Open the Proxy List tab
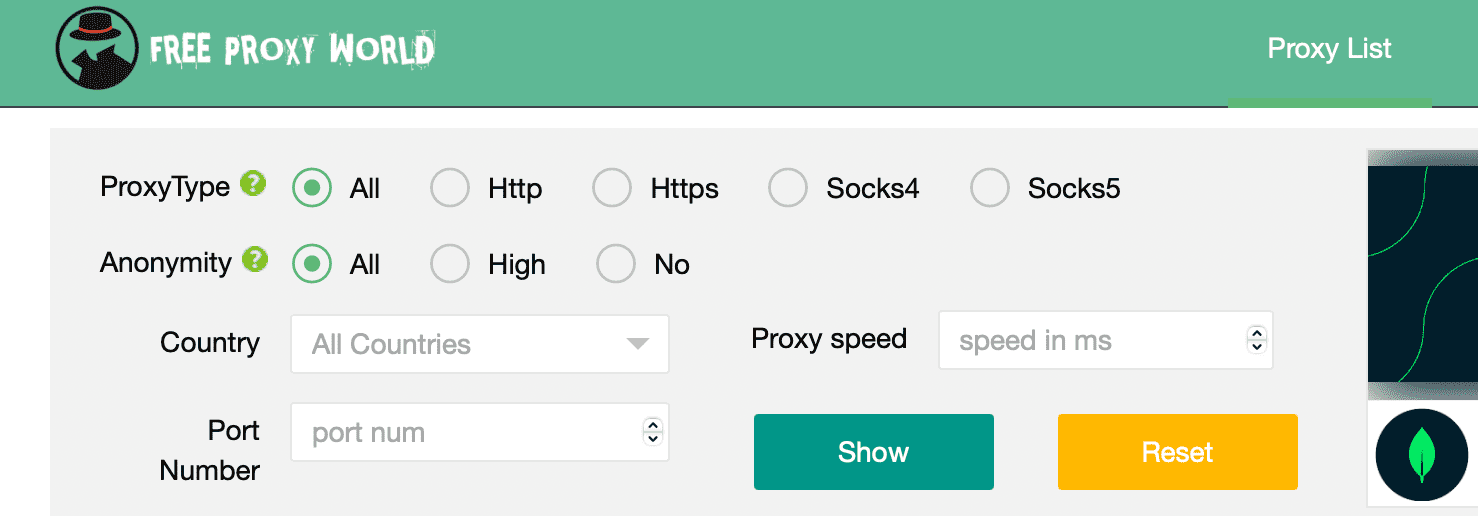Viewport: 1478px width, 516px height. 1329,49
